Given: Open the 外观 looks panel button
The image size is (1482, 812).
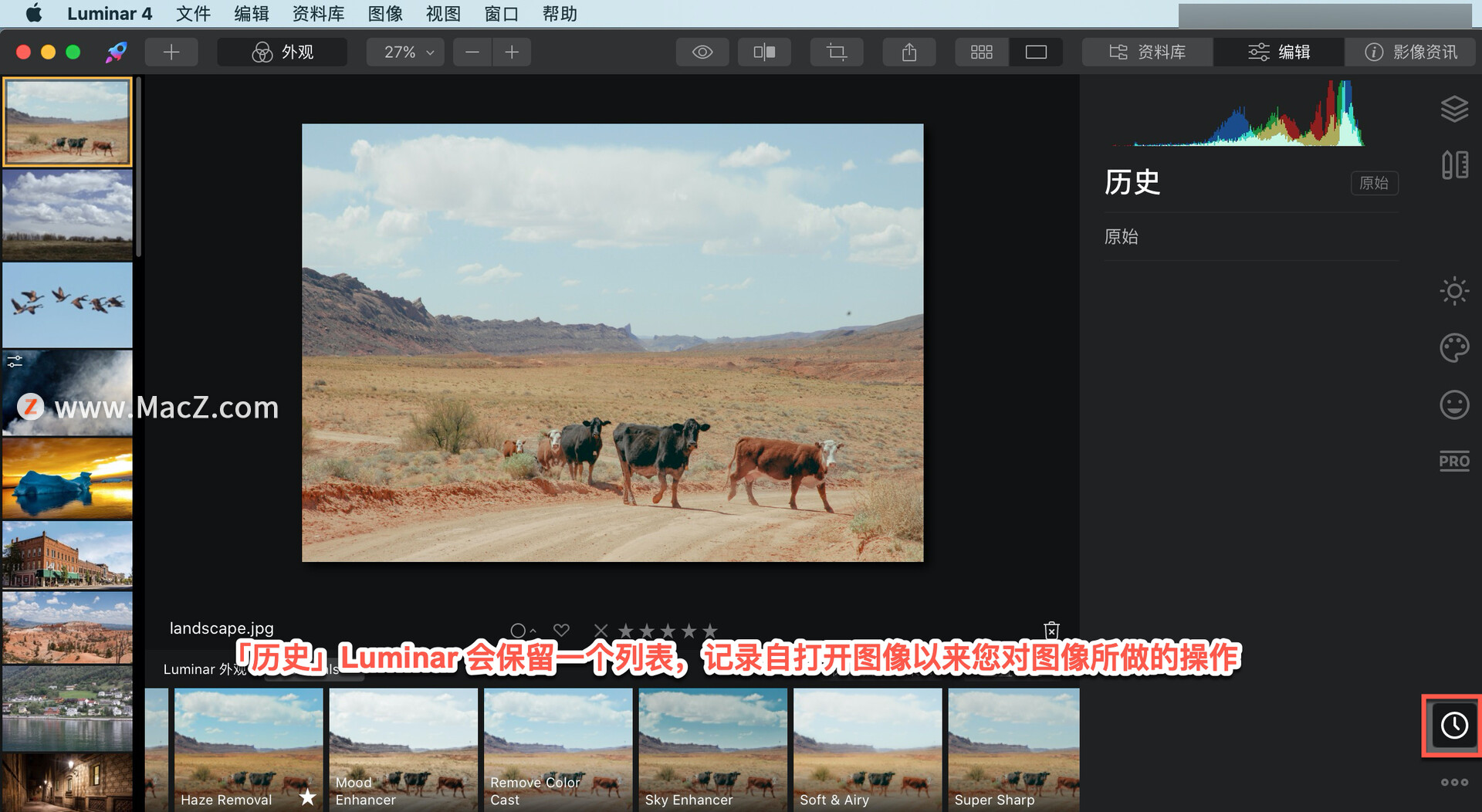Looking at the screenshot, I should (283, 52).
